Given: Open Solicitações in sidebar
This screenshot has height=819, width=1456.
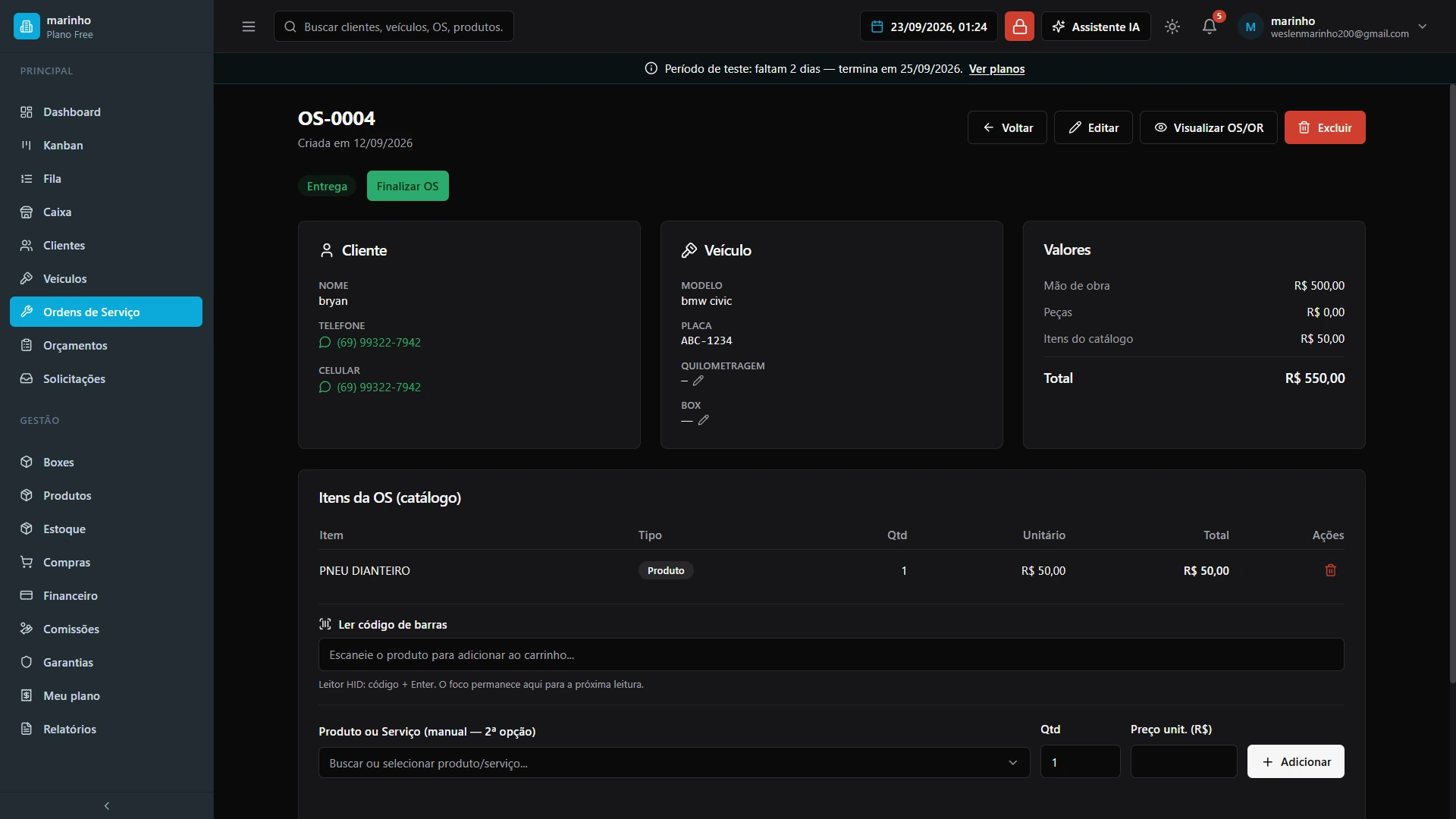Looking at the screenshot, I should tap(106, 378).
